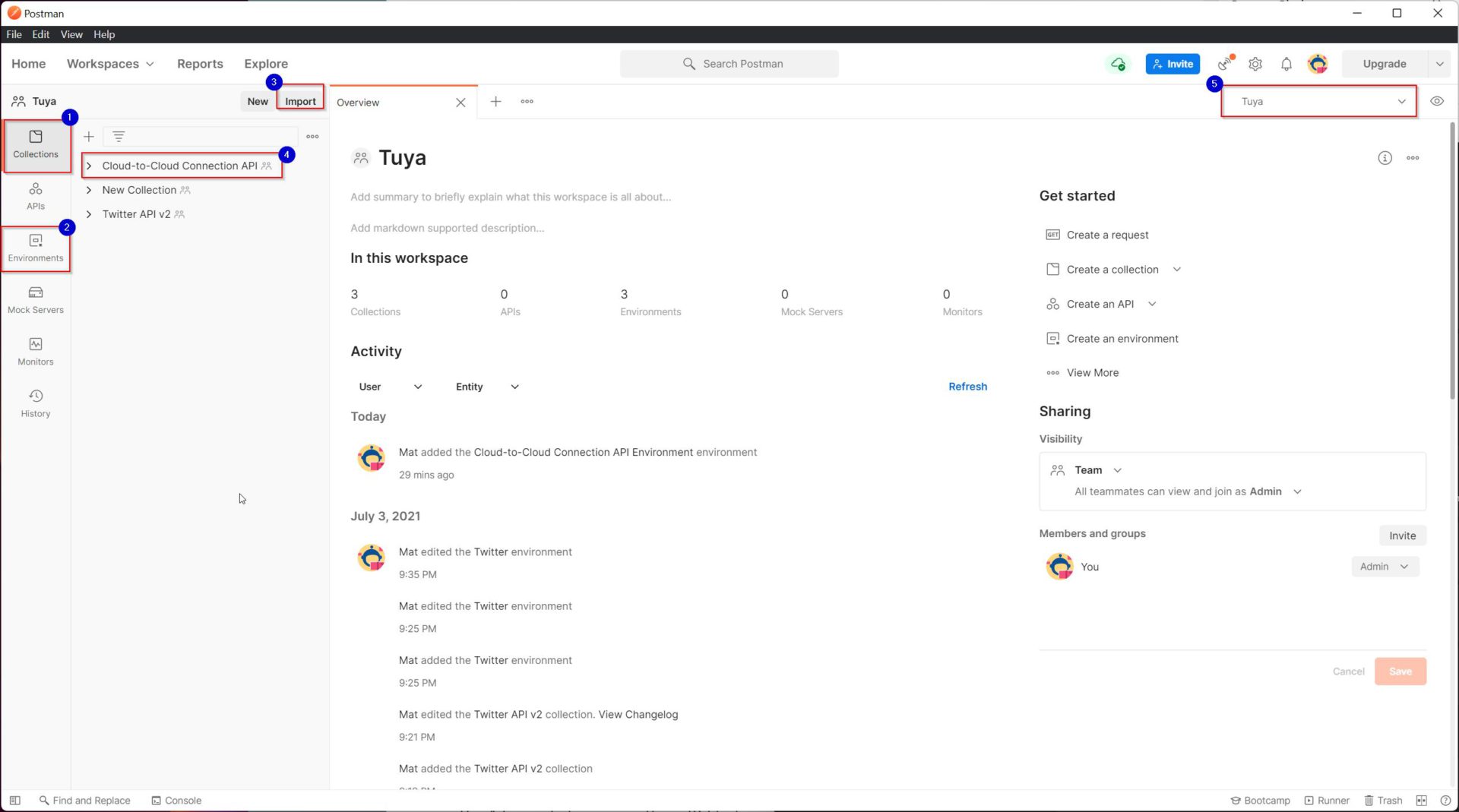
Task: Toggle the two-pane layout icon near Trash
Action: (x=1423, y=800)
